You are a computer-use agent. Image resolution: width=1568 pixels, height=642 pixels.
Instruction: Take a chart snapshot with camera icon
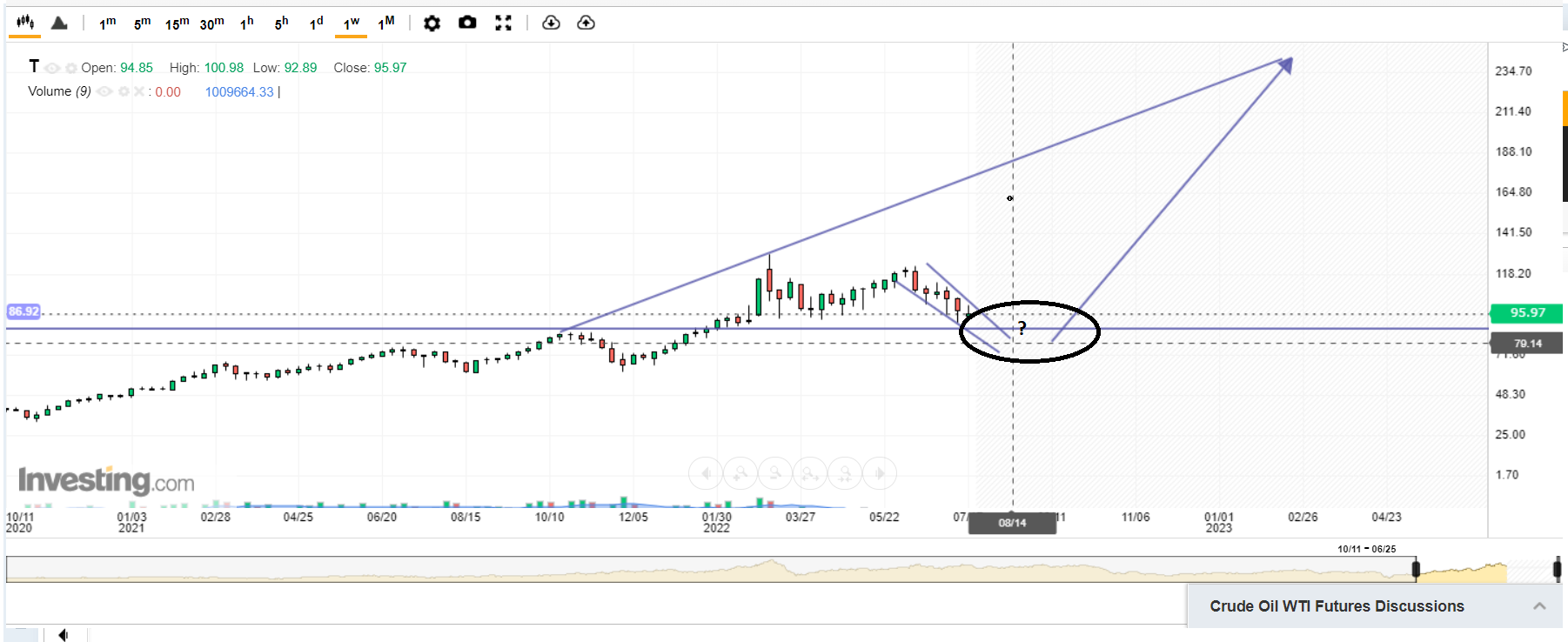(x=467, y=23)
